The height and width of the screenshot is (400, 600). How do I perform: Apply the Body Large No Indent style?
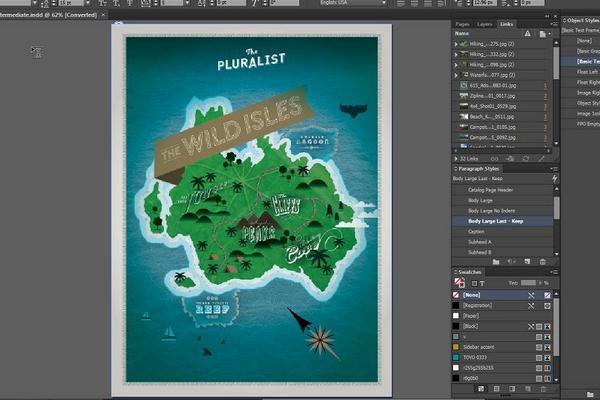pyautogui.click(x=502, y=211)
